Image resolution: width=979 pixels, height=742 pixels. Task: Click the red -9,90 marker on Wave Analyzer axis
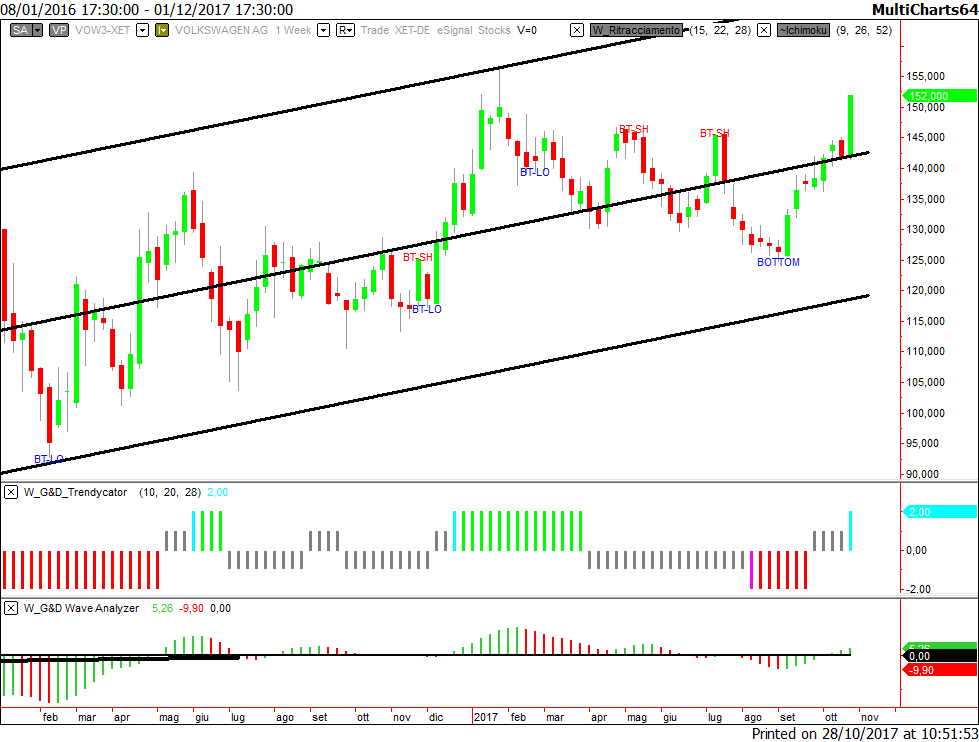pos(940,670)
